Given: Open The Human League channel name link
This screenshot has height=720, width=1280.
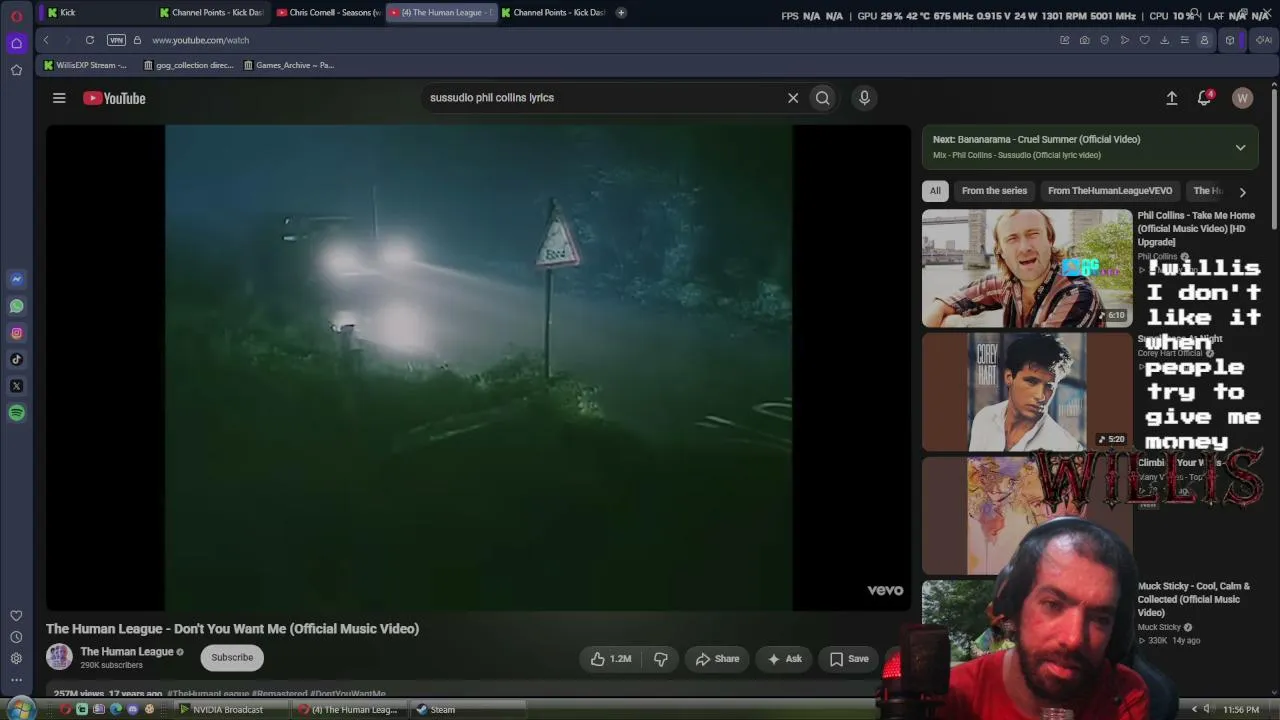Looking at the screenshot, I should click(x=127, y=652).
